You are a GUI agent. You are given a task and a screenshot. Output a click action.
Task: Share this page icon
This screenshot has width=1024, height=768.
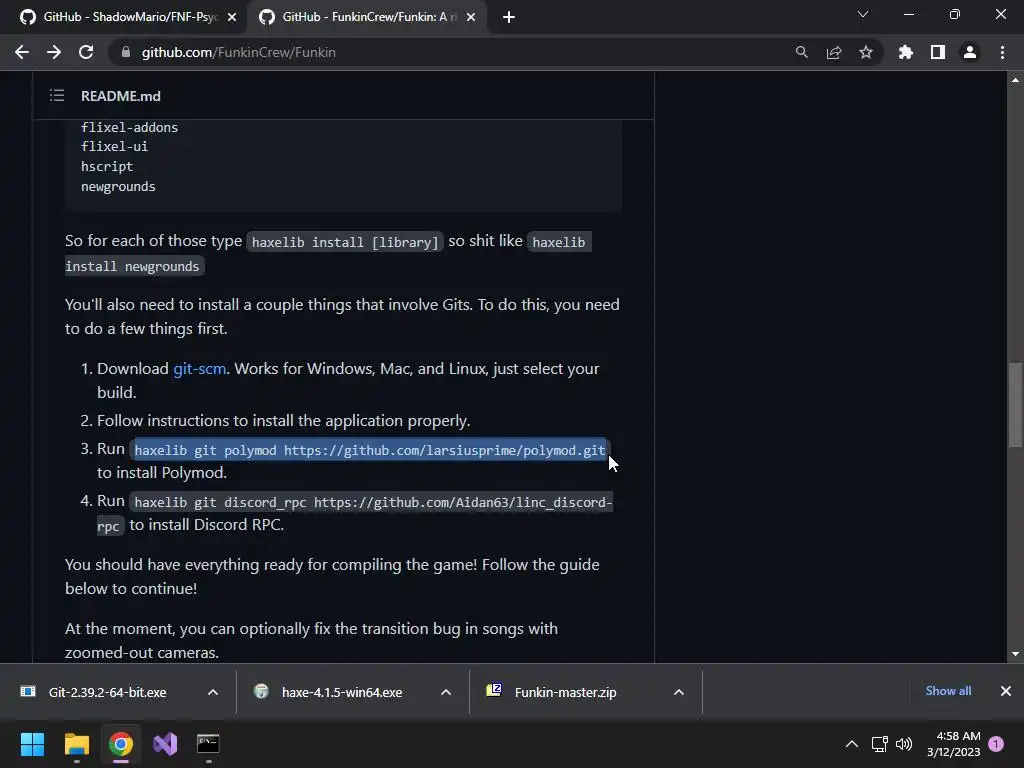click(834, 52)
